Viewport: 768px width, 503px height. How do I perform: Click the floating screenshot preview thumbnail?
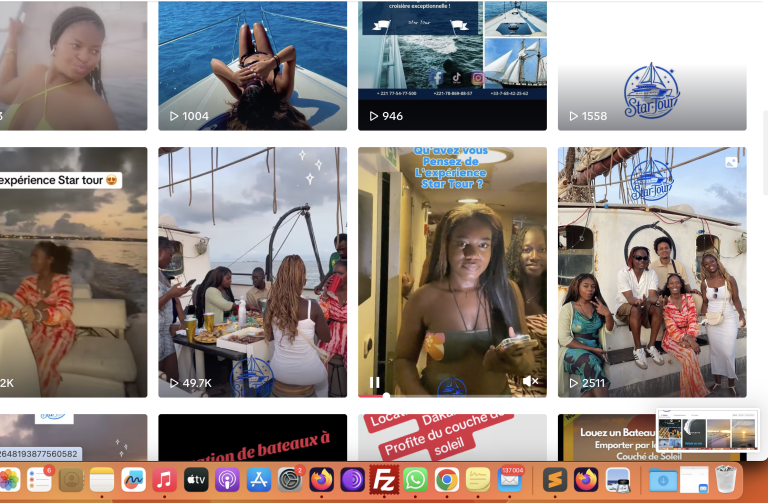(708, 432)
